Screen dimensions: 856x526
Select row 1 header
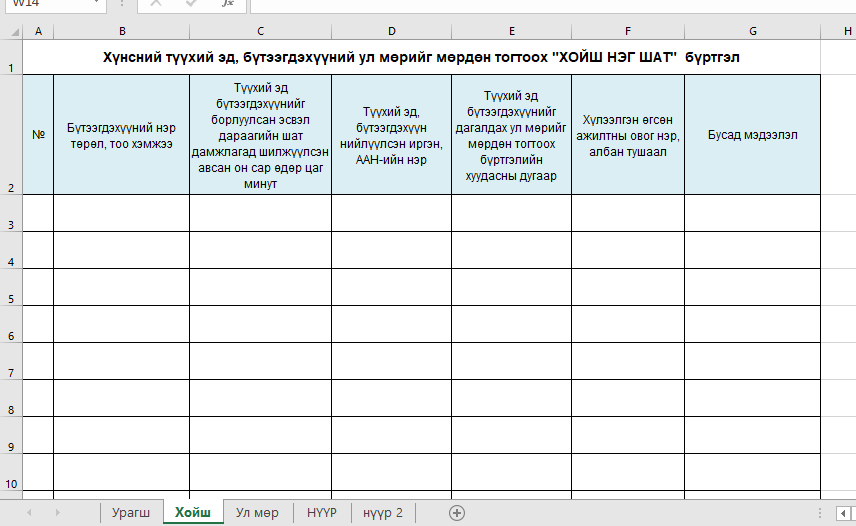pos(11,57)
